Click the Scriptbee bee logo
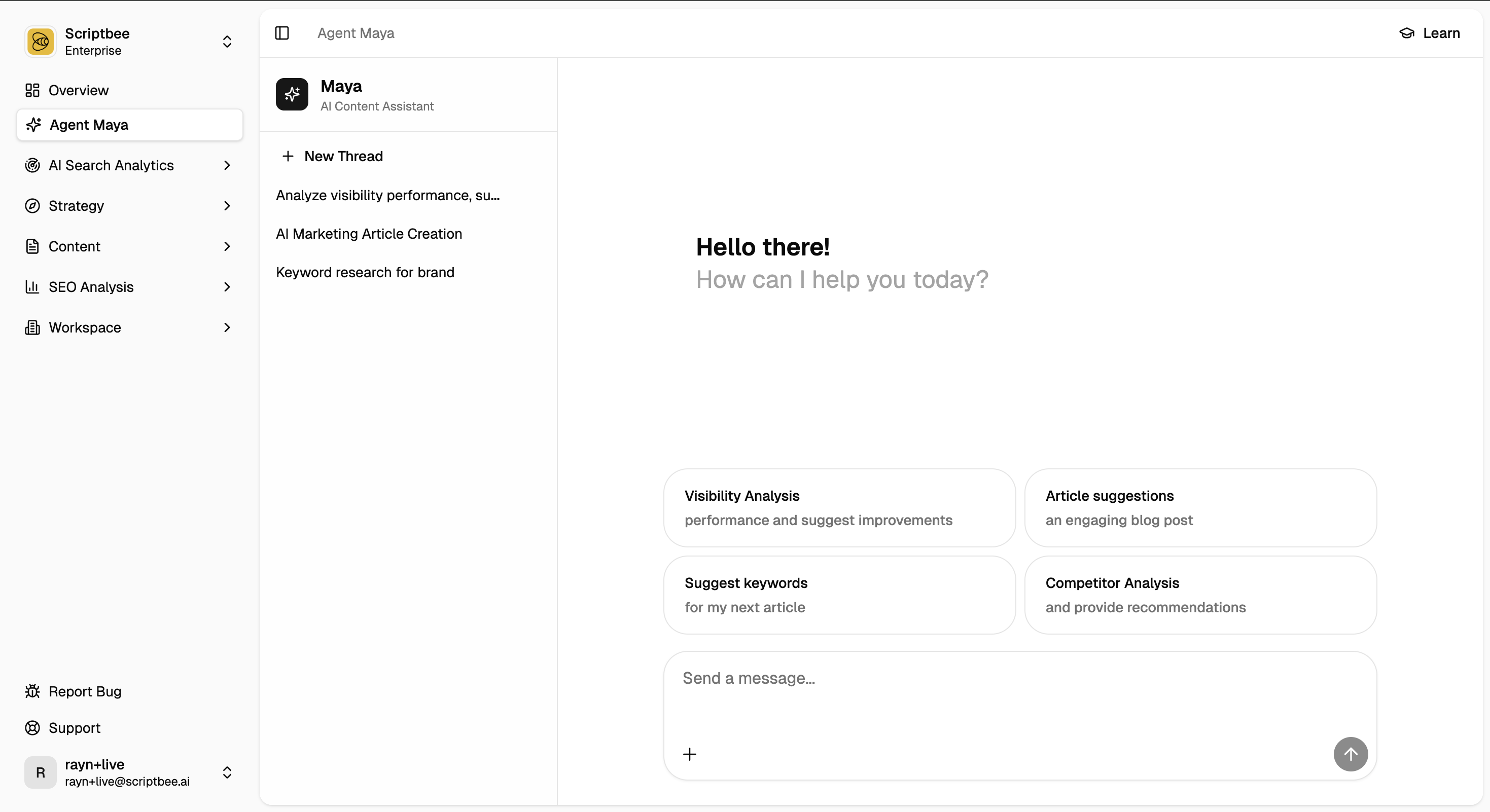The width and height of the screenshot is (1490, 812). click(41, 42)
